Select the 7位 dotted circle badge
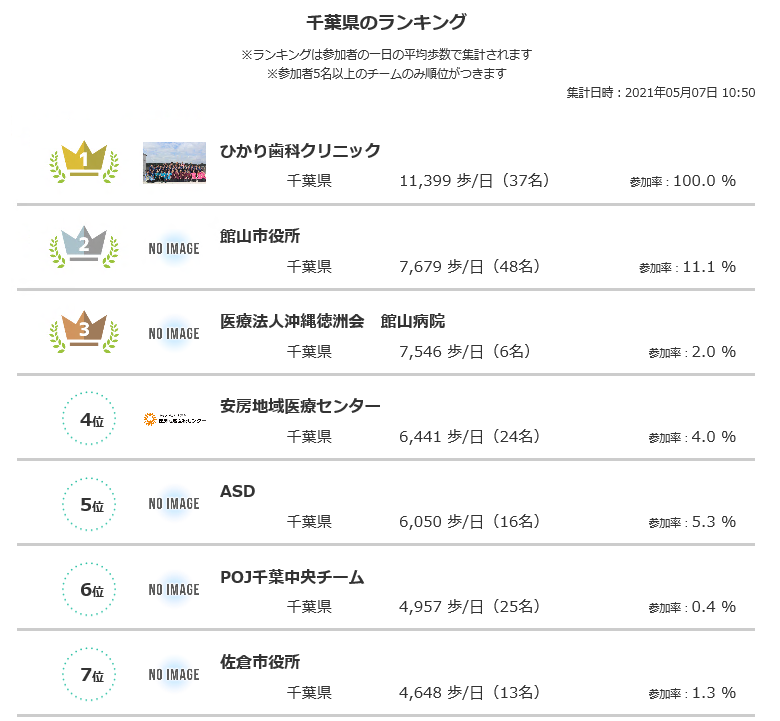780x721 pixels. [89, 674]
